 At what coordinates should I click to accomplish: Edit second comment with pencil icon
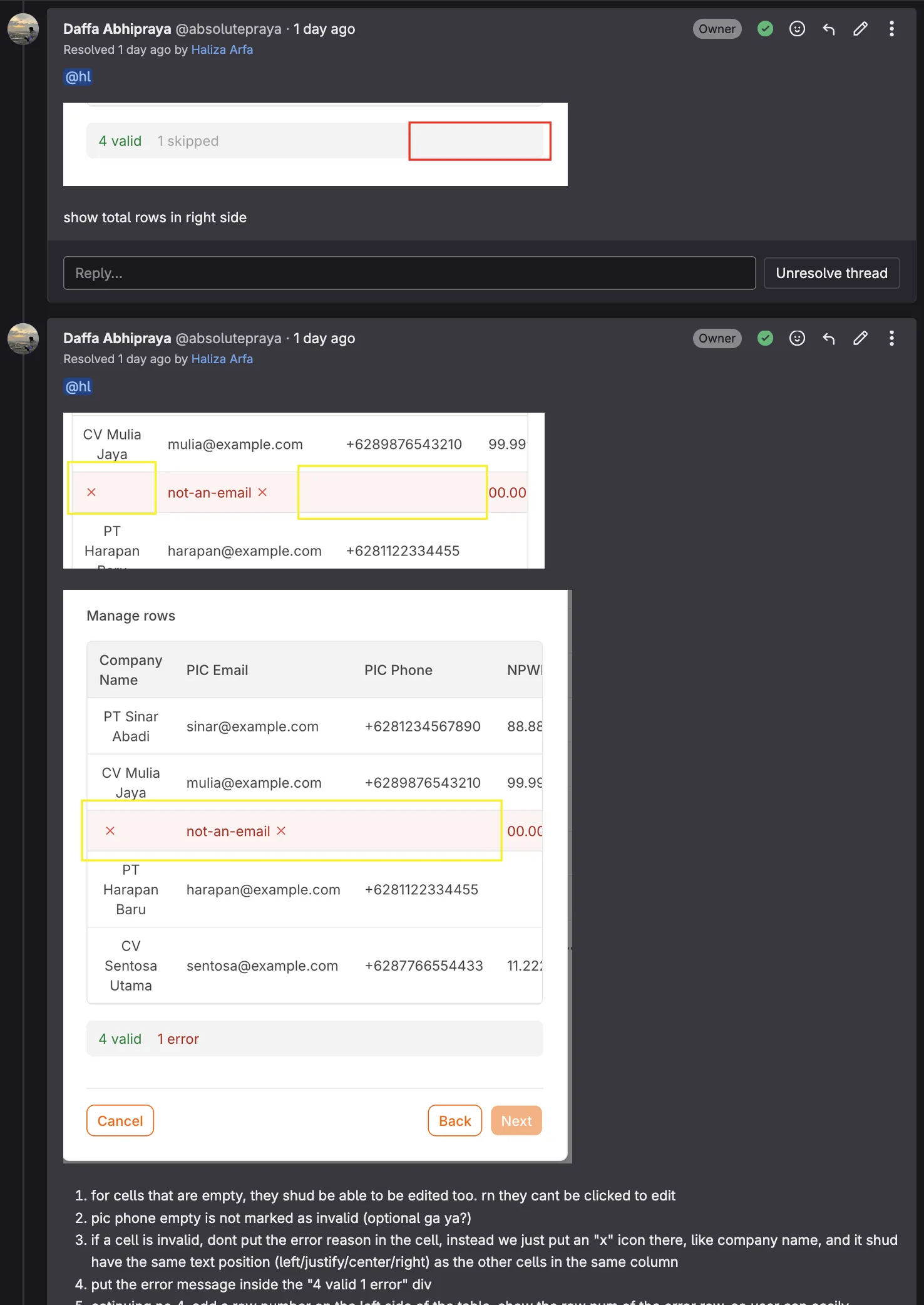[860, 338]
